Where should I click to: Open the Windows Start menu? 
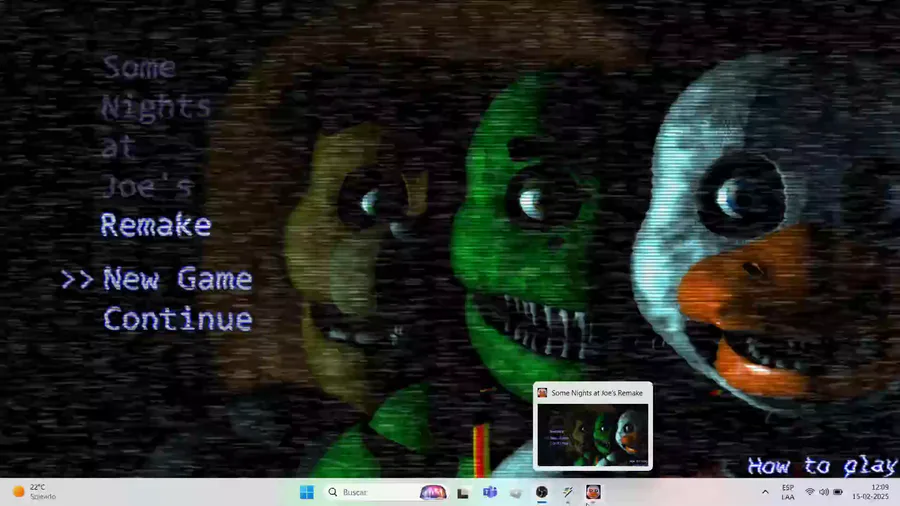(307, 492)
